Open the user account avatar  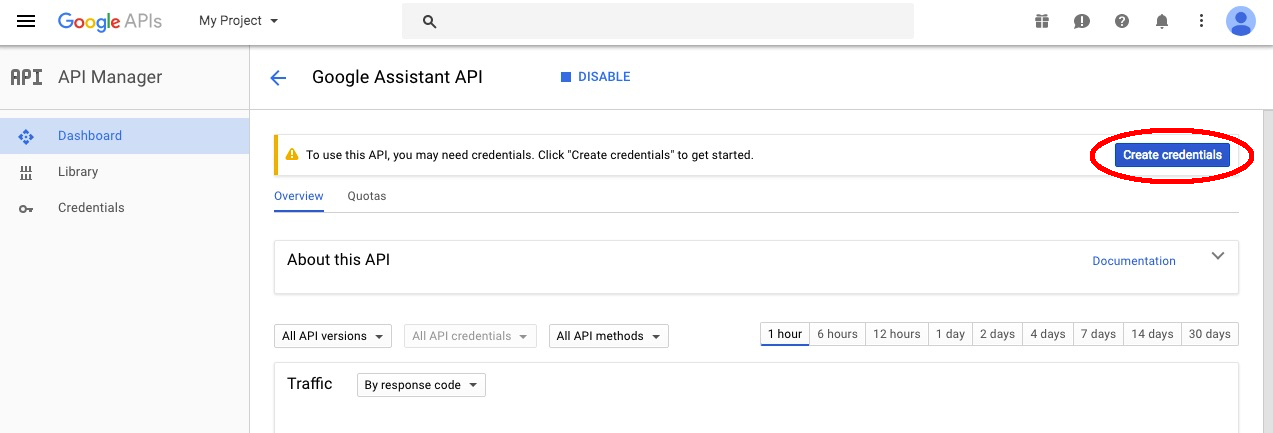click(x=1240, y=21)
